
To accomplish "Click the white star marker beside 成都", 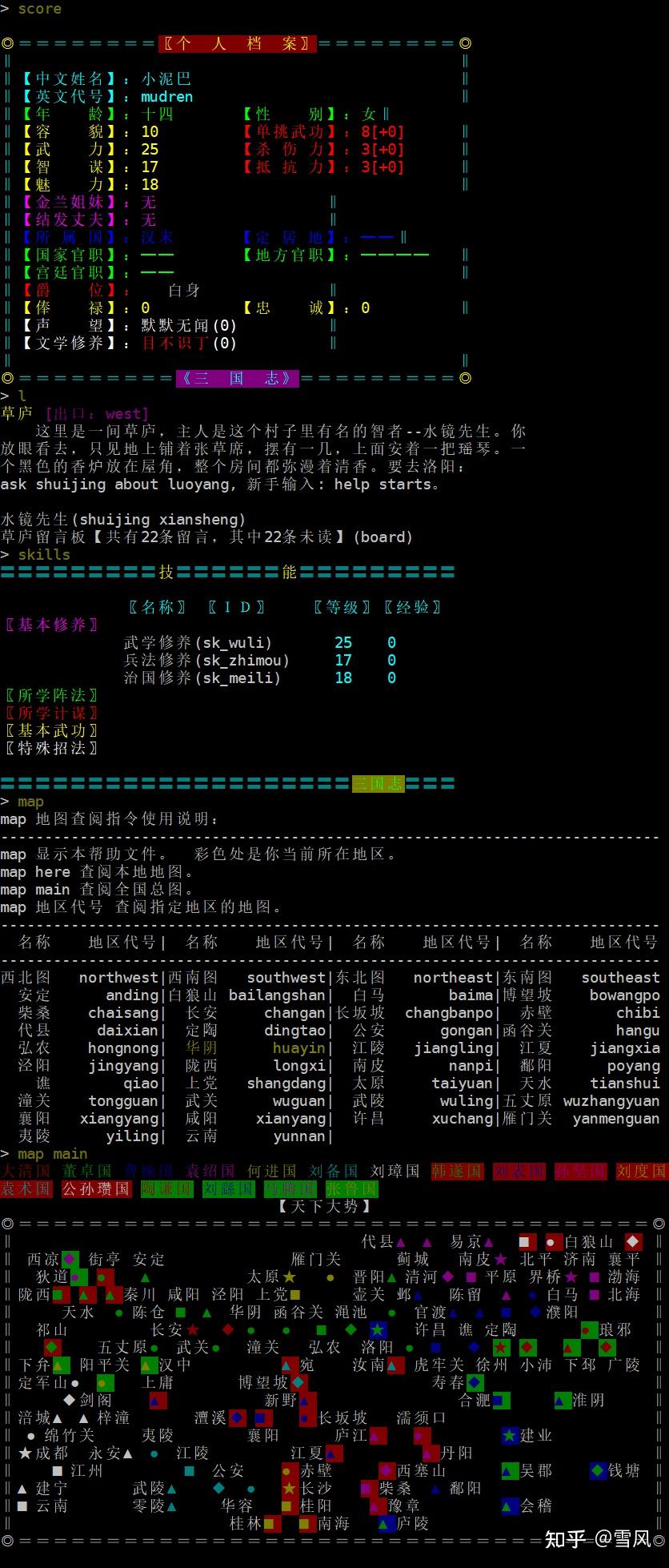I will tap(25, 1453).
